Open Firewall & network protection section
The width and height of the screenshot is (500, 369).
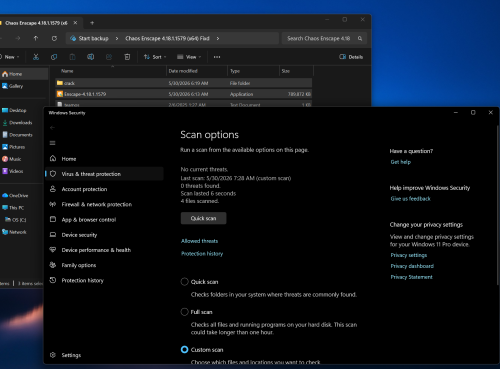pos(104,204)
